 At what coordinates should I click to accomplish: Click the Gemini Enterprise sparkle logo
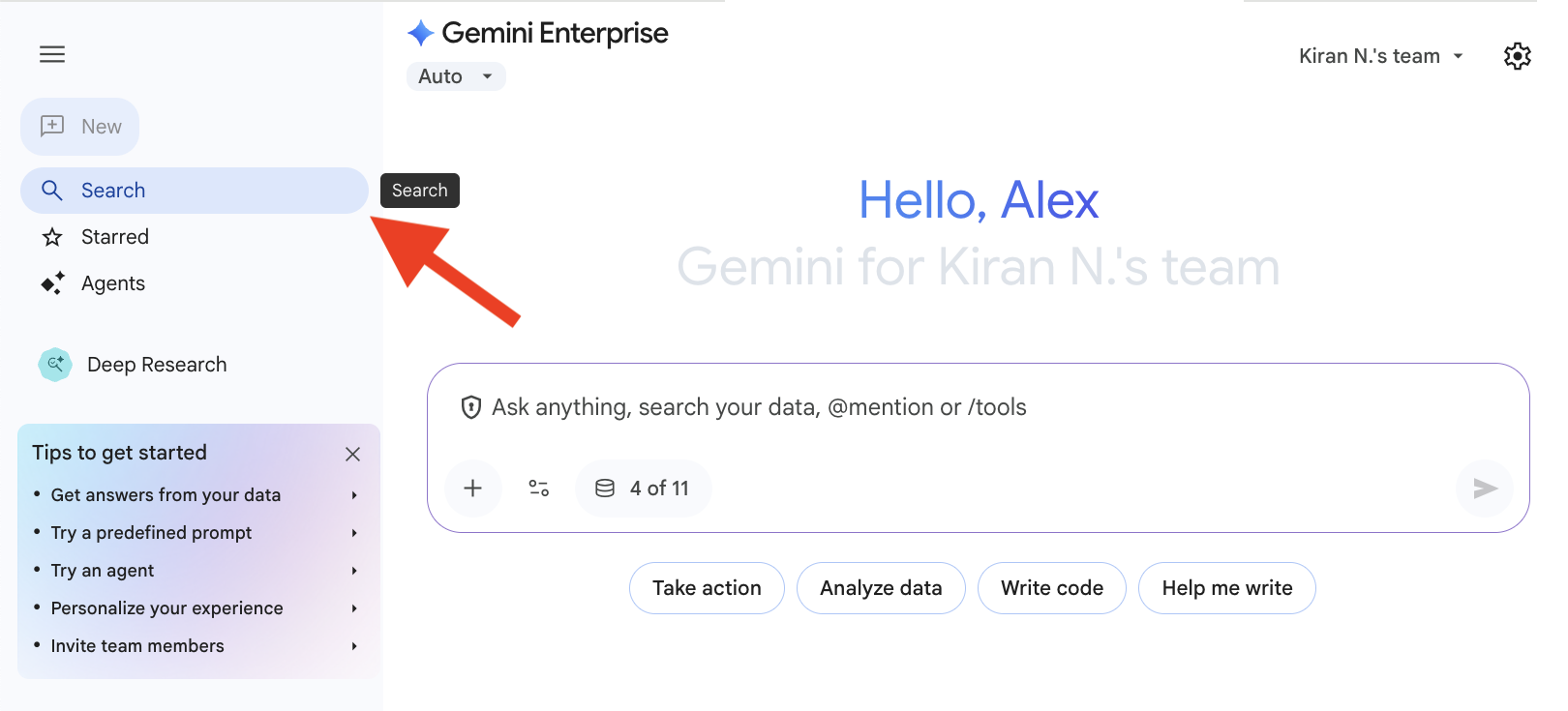[420, 34]
